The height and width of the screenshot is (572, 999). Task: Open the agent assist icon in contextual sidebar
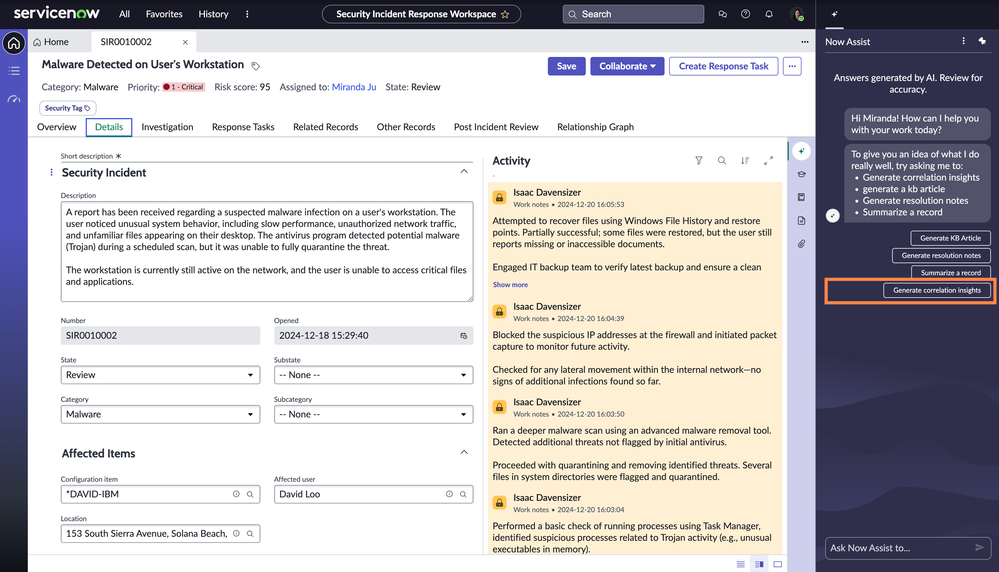801,174
